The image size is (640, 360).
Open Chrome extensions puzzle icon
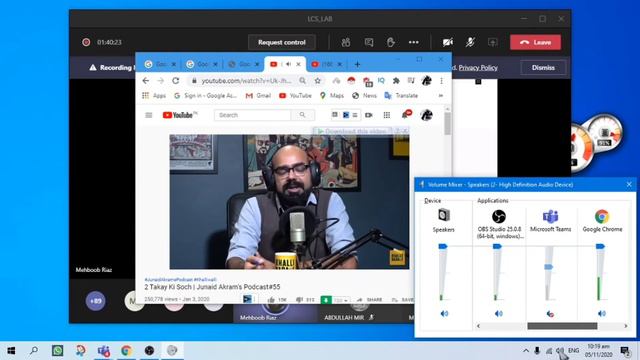(396, 81)
